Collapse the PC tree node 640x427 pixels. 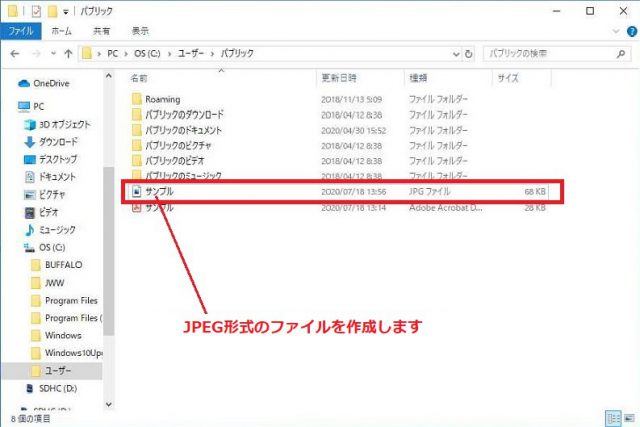pos(9,106)
